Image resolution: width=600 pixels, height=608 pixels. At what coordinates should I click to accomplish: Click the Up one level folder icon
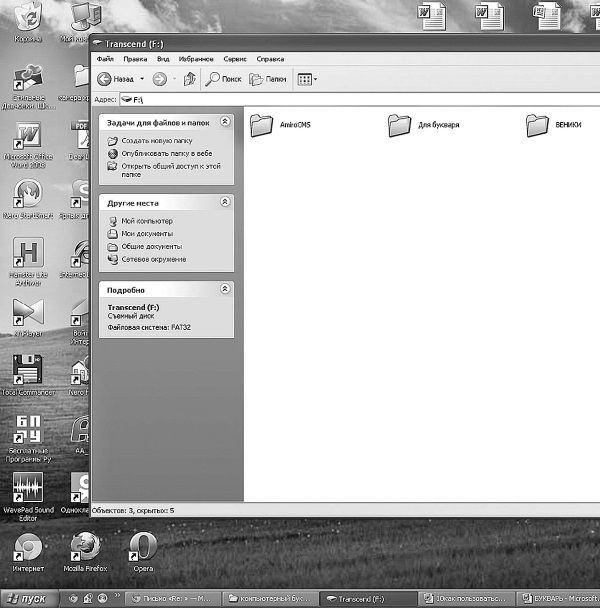pyautogui.click(x=188, y=78)
